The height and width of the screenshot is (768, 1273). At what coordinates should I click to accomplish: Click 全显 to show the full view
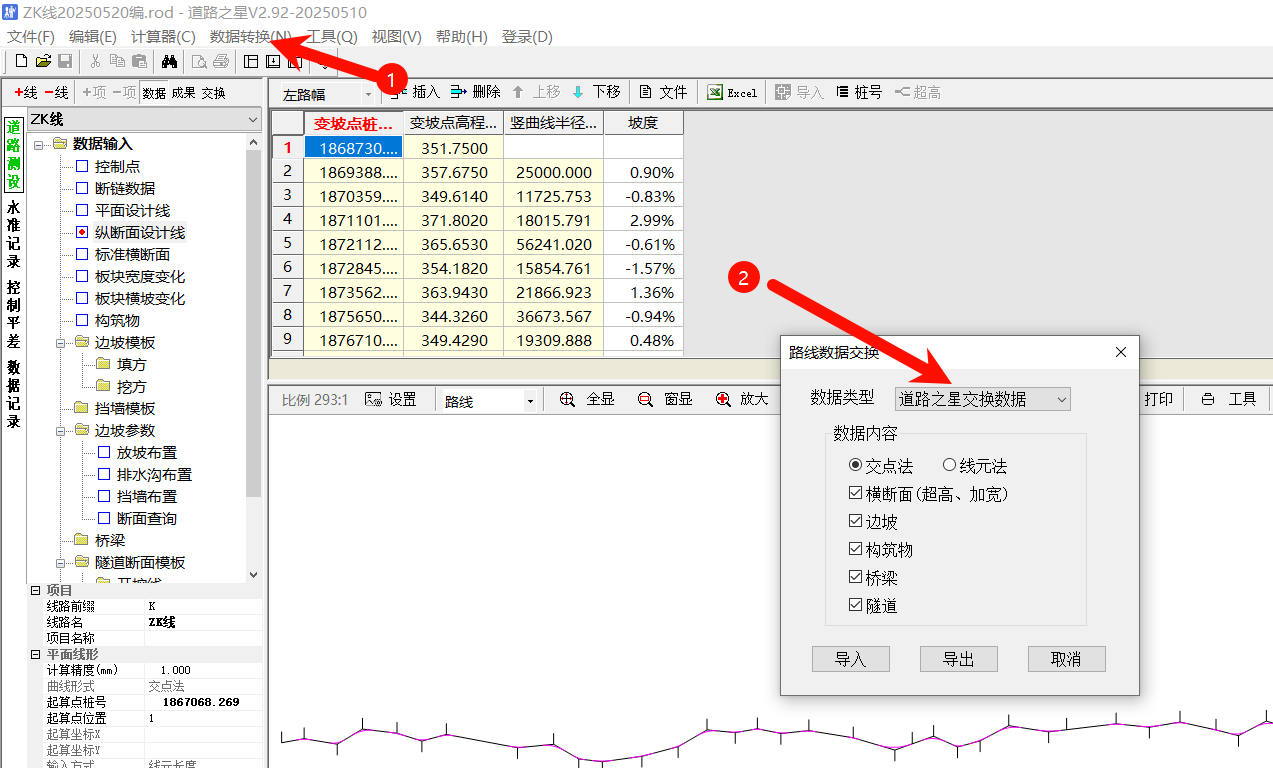[588, 400]
